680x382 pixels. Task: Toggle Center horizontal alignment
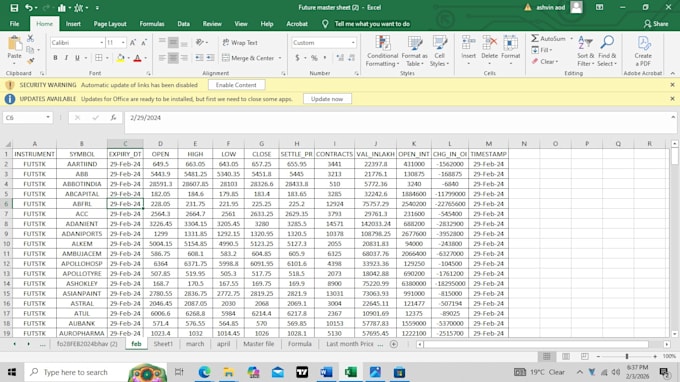click(x=173, y=58)
